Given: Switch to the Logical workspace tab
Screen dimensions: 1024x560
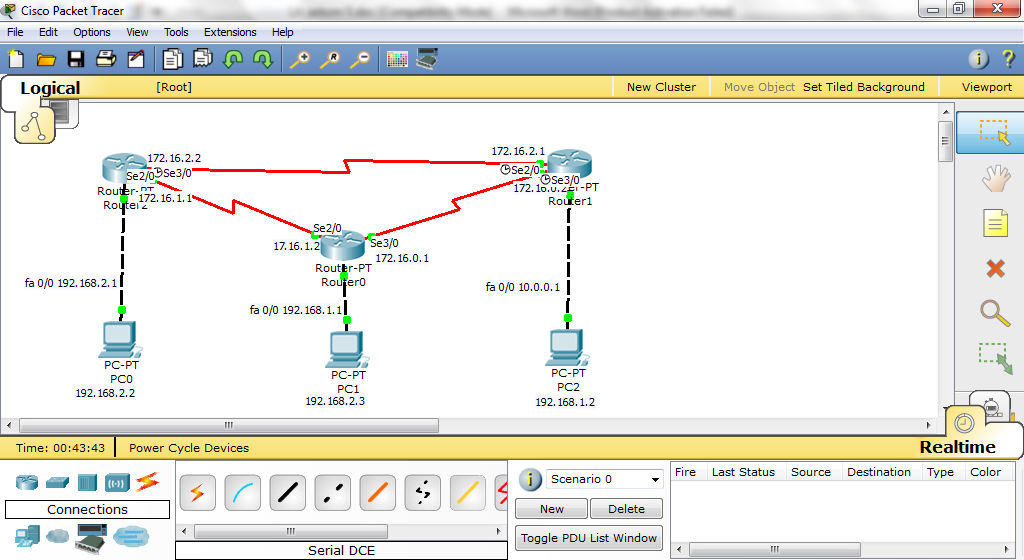Looking at the screenshot, I should pos(50,88).
